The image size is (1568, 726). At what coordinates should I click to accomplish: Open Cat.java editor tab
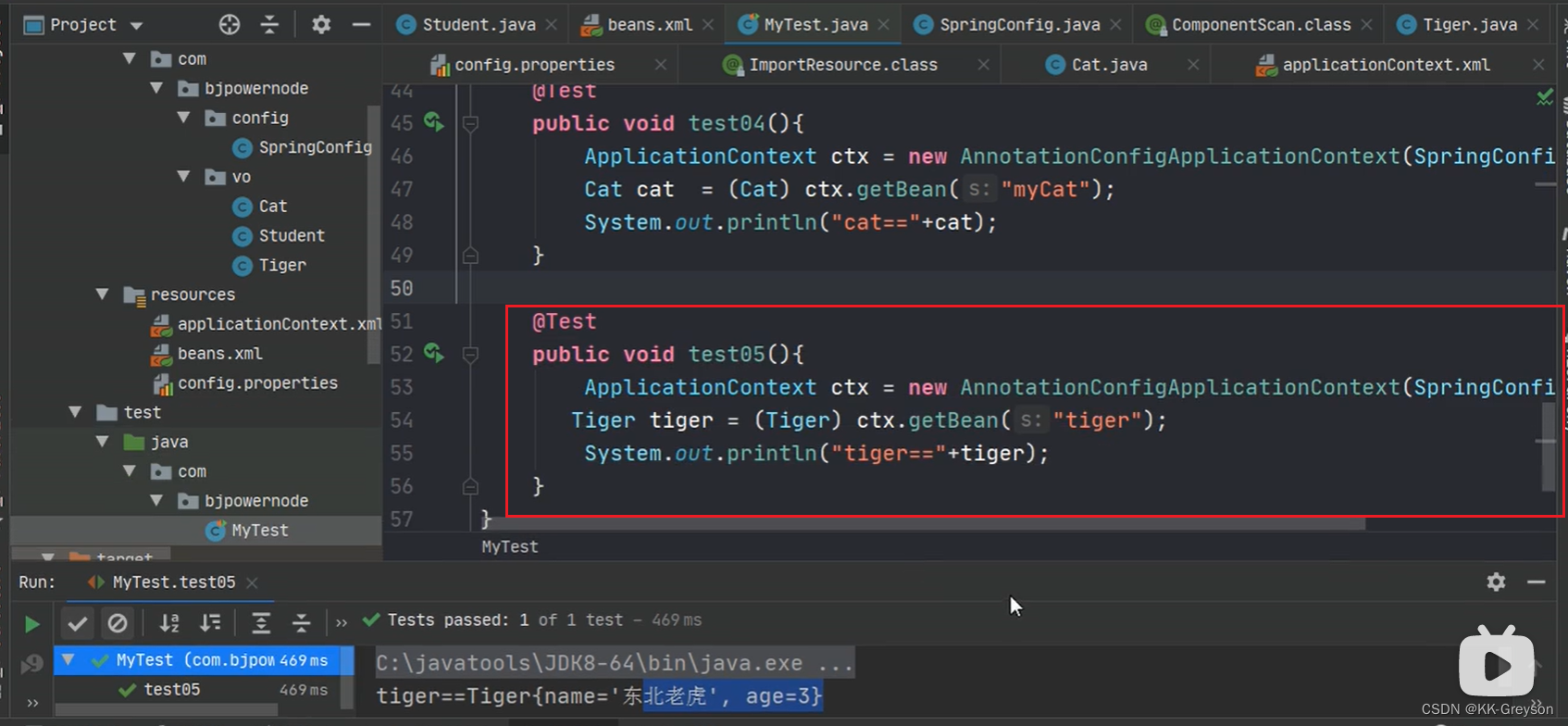point(1109,65)
